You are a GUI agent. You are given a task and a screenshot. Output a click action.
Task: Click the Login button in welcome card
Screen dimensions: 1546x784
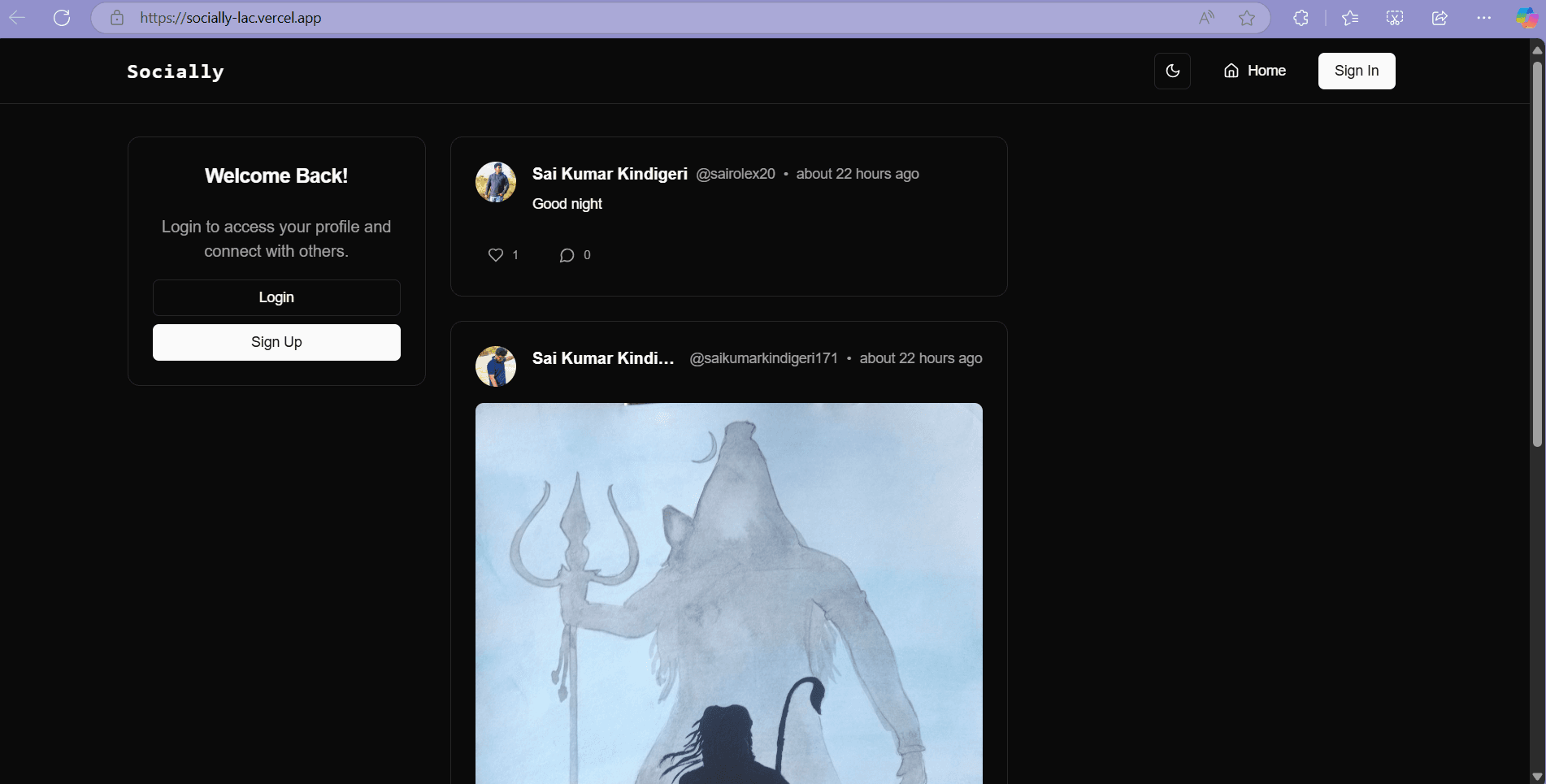[x=276, y=297]
